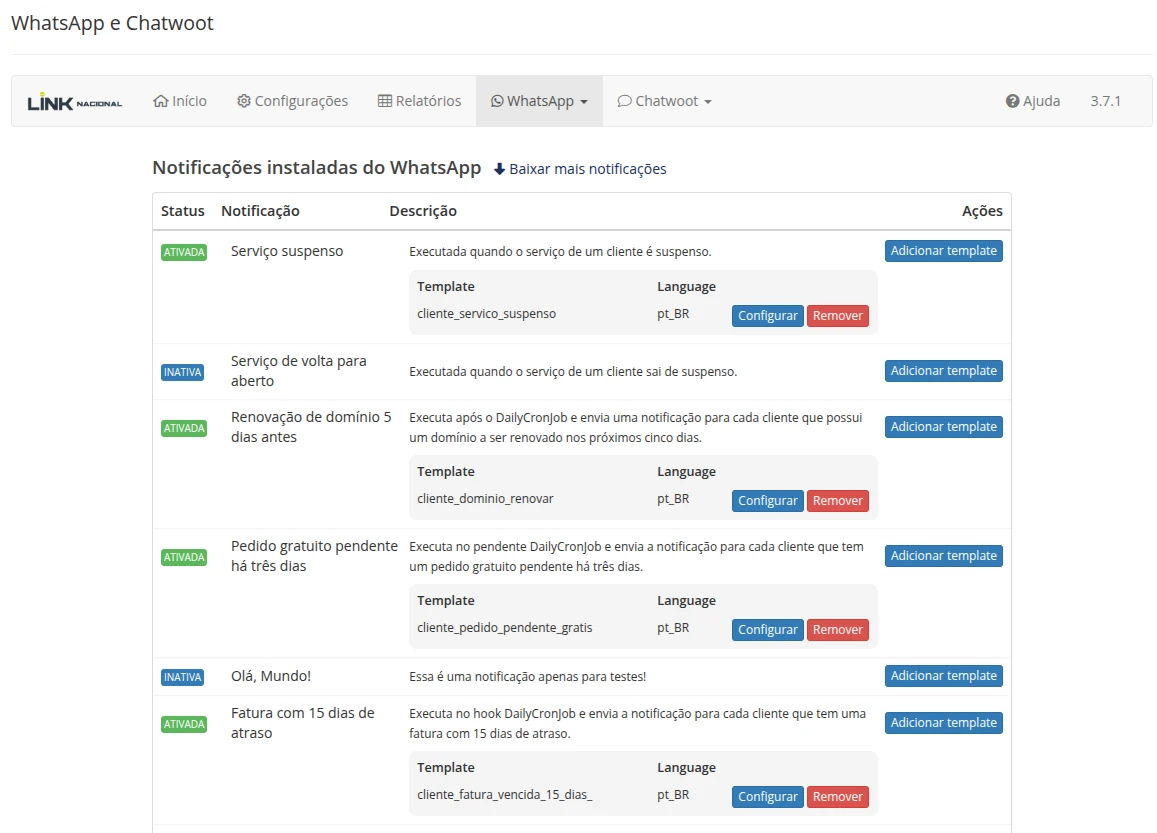Click the WhatsApp icon in navbar
The width and height of the screenshot is (1157, 833).
(497, 101)
